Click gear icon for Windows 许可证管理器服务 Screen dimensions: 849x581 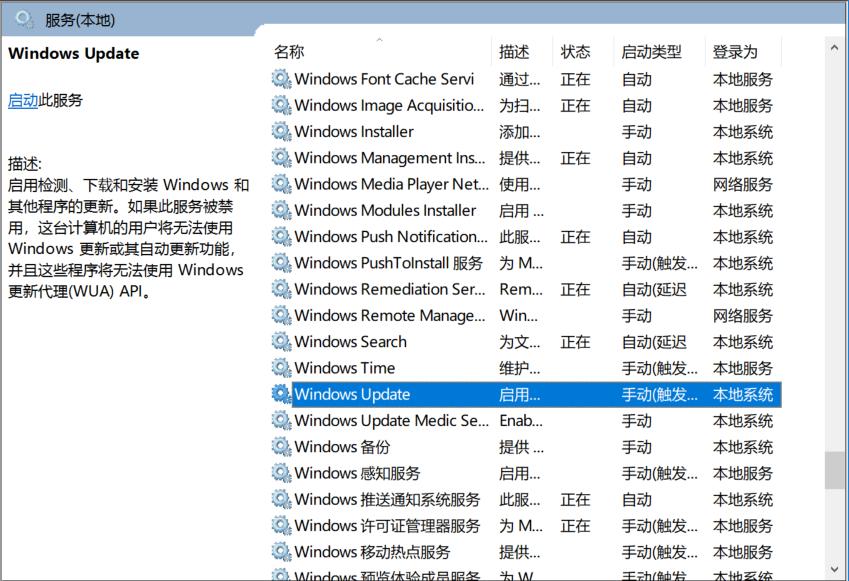(x=282, y=525)
